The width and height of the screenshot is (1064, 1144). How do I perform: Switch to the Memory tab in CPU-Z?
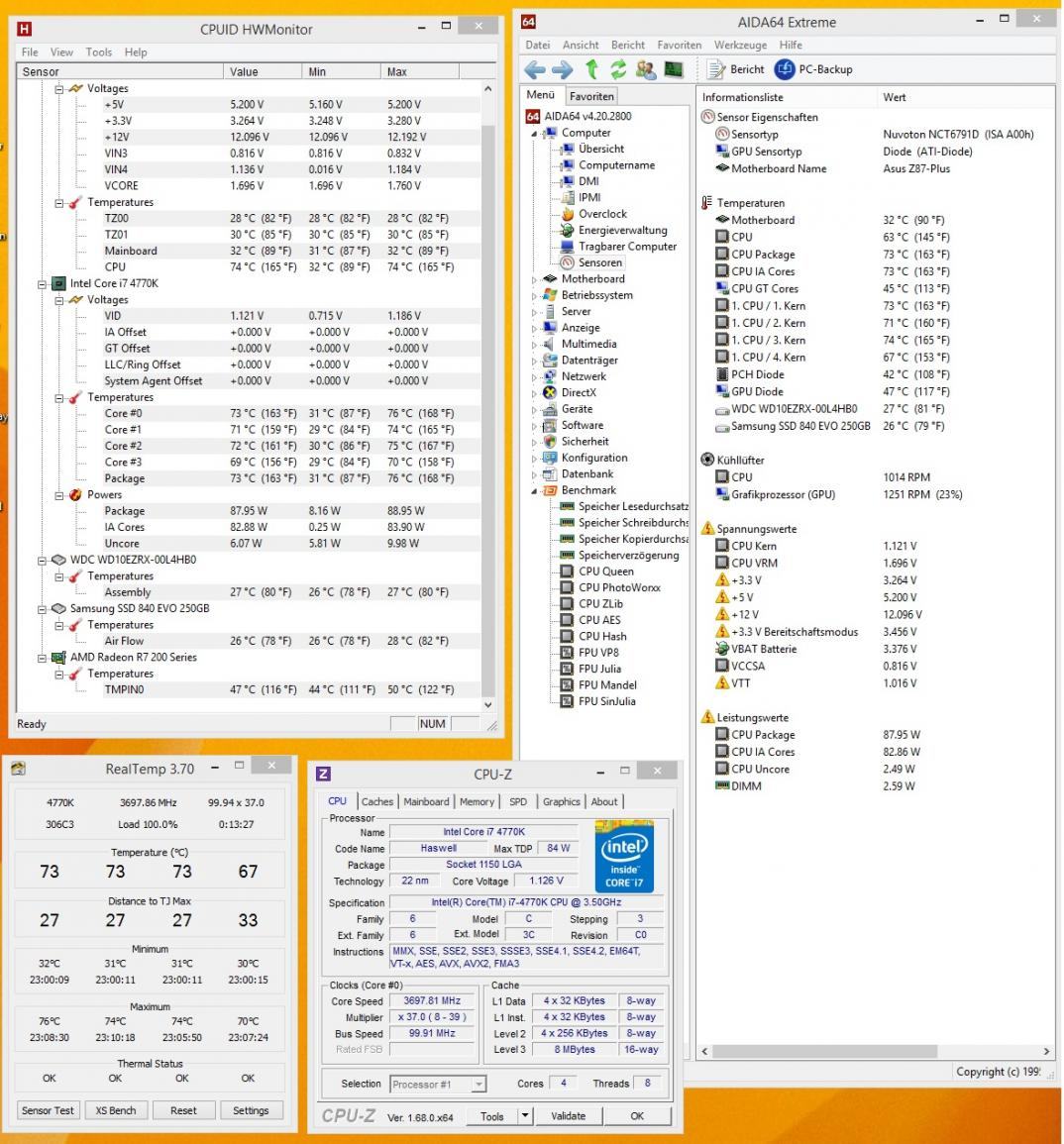477,802
